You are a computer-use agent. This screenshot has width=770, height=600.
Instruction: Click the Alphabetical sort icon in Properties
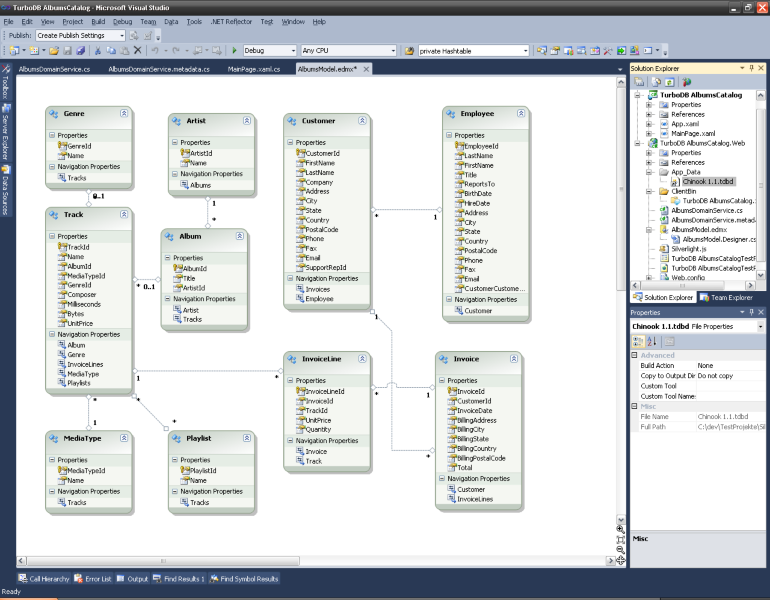point(652,341)
